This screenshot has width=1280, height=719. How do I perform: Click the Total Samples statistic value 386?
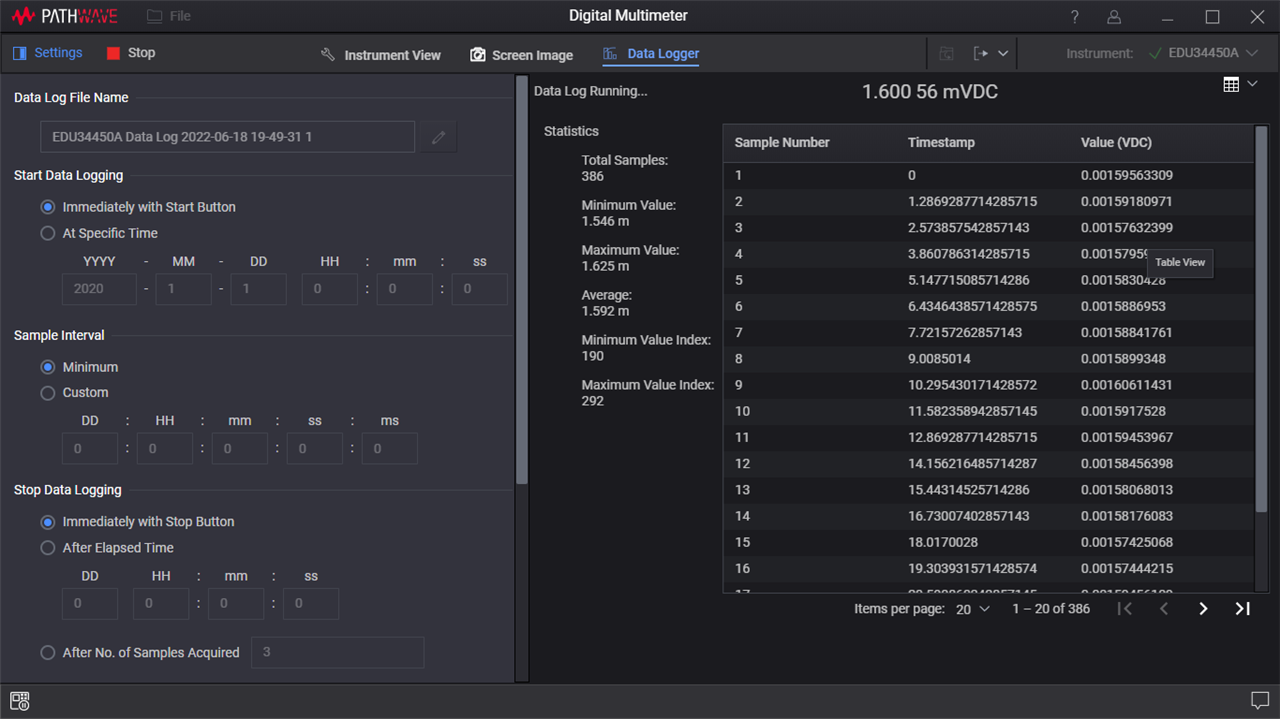pos(593,176)
